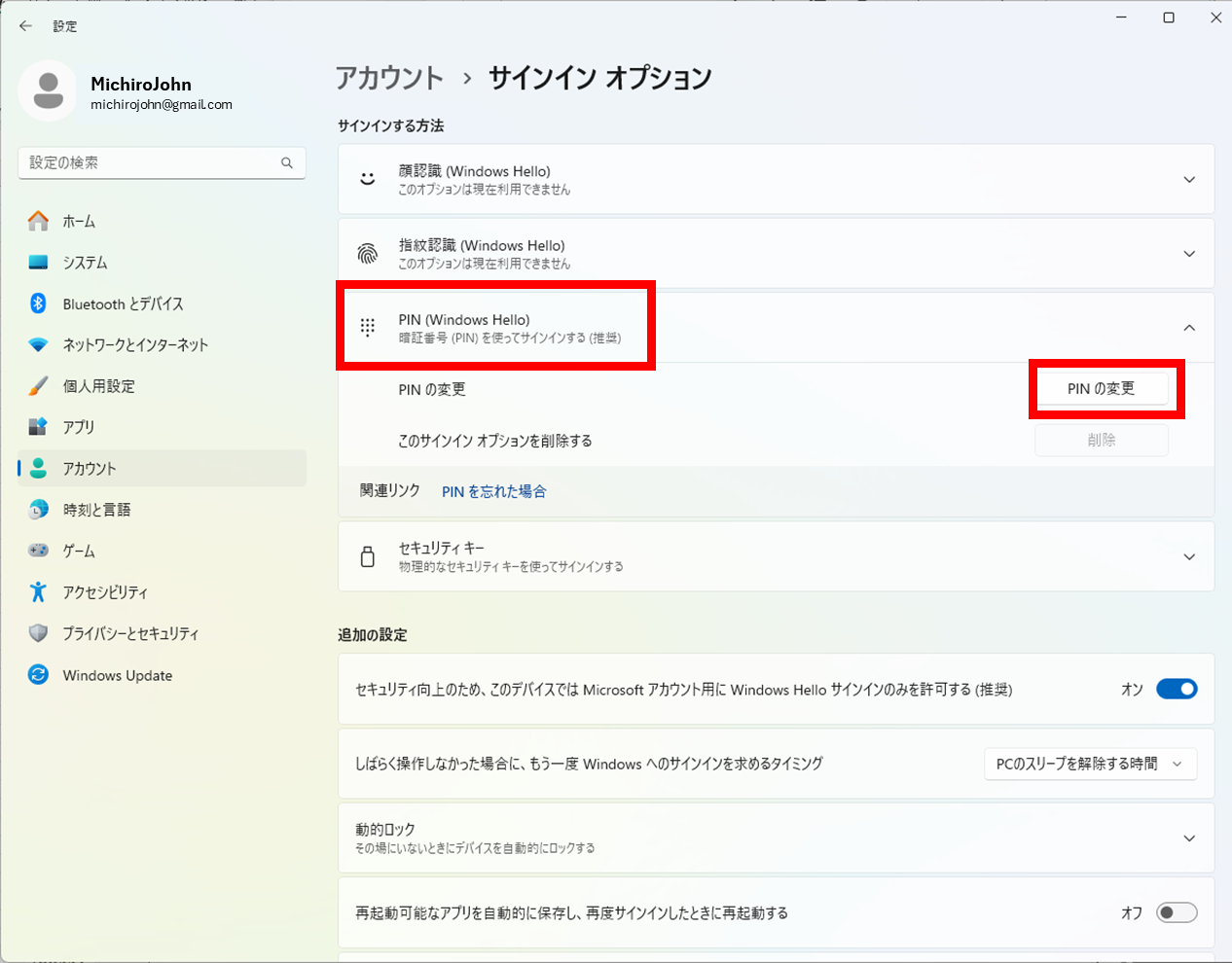Click the 設定の検索 search field
Screen dimensions: 1232x963
tap(162, 162)
